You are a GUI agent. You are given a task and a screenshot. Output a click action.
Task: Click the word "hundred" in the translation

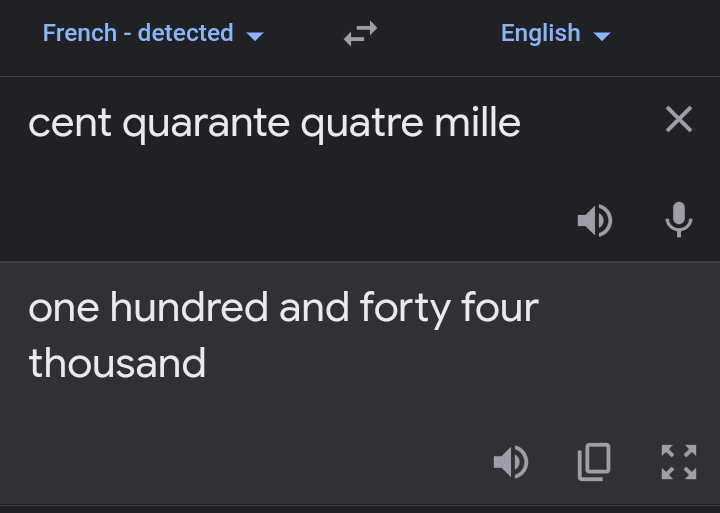[189, 308]
